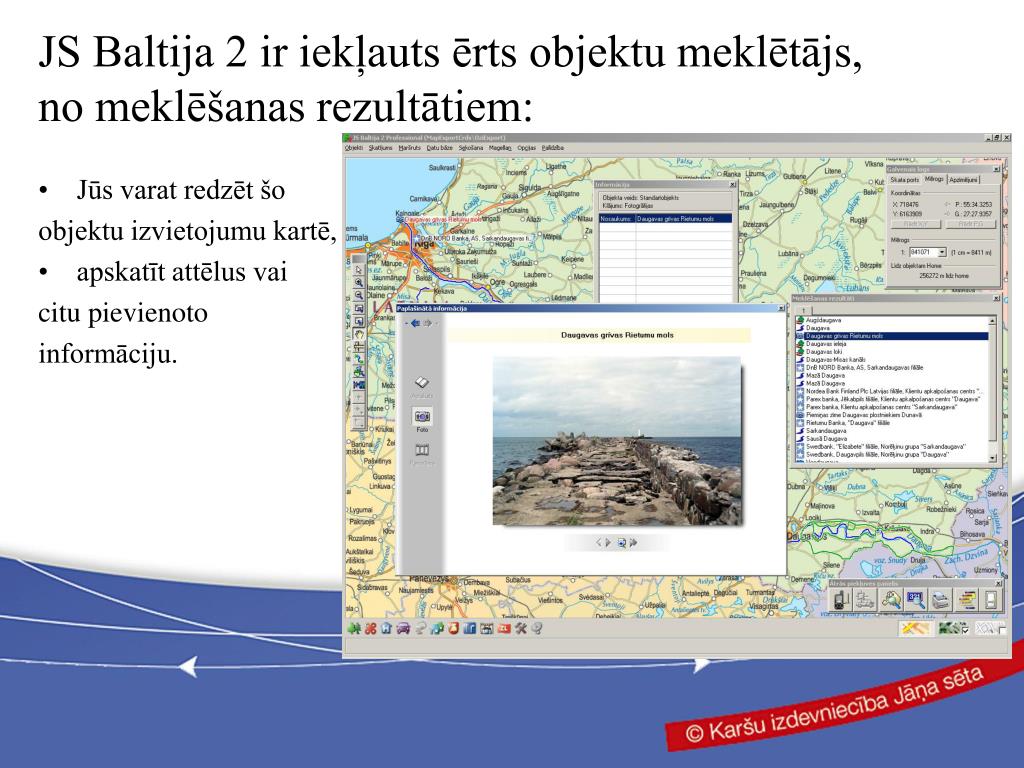Select the Foto camera icon

(423, 417)
